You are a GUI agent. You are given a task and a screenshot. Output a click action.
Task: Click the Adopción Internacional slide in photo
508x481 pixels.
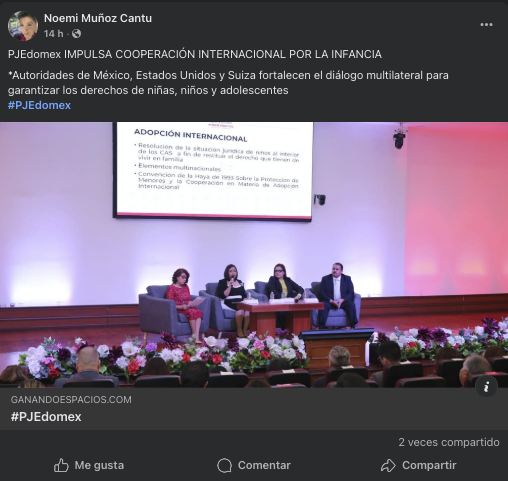click(213, 170)
